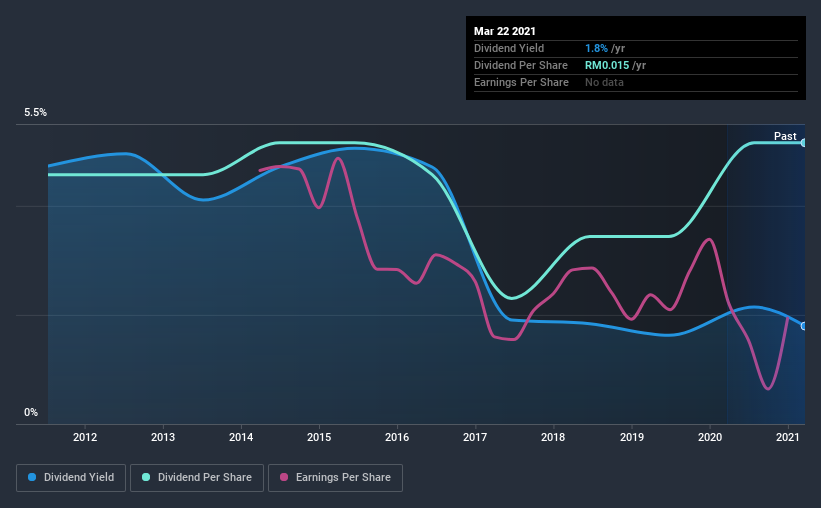This screenshot has height=508, width=821.
Task: Toggle the Dividend Per Share legend button
Action: 197,478
